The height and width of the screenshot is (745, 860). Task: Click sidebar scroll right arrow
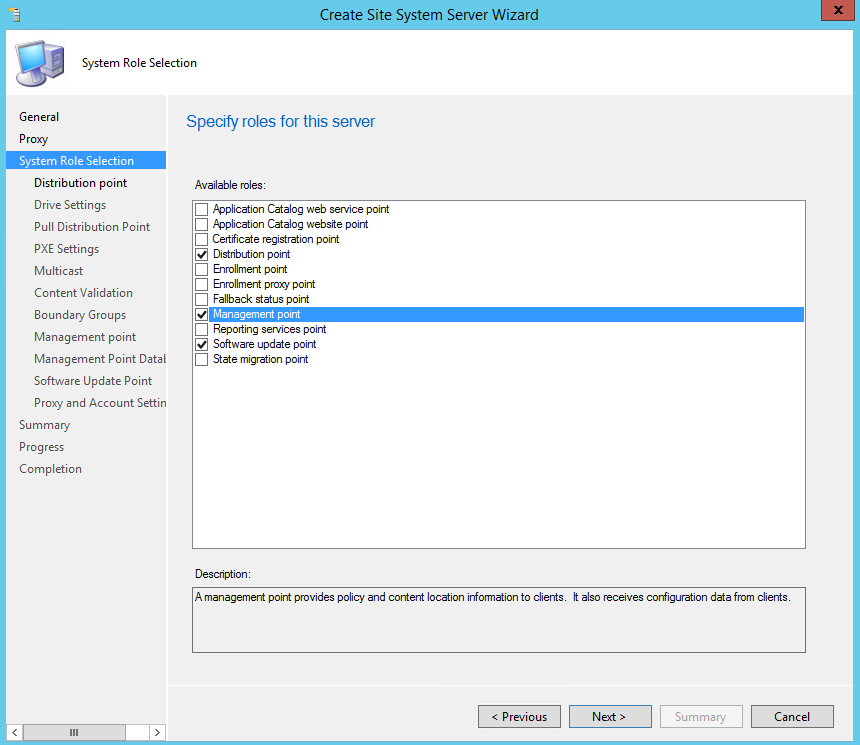(157, 732)
